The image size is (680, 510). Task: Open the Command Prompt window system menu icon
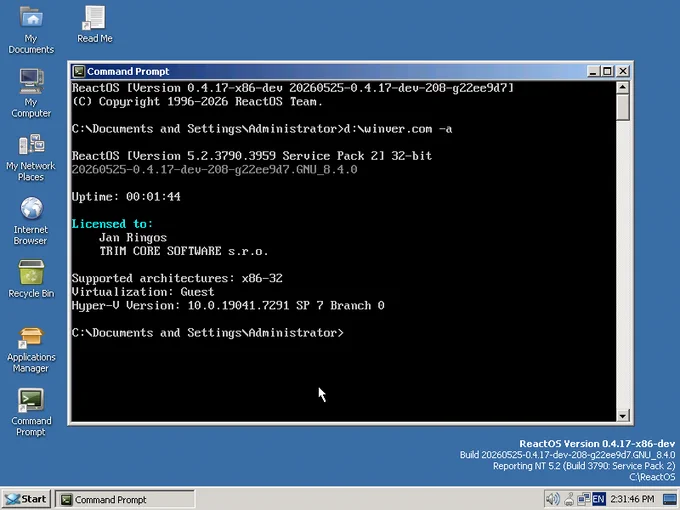pos(78,71)
